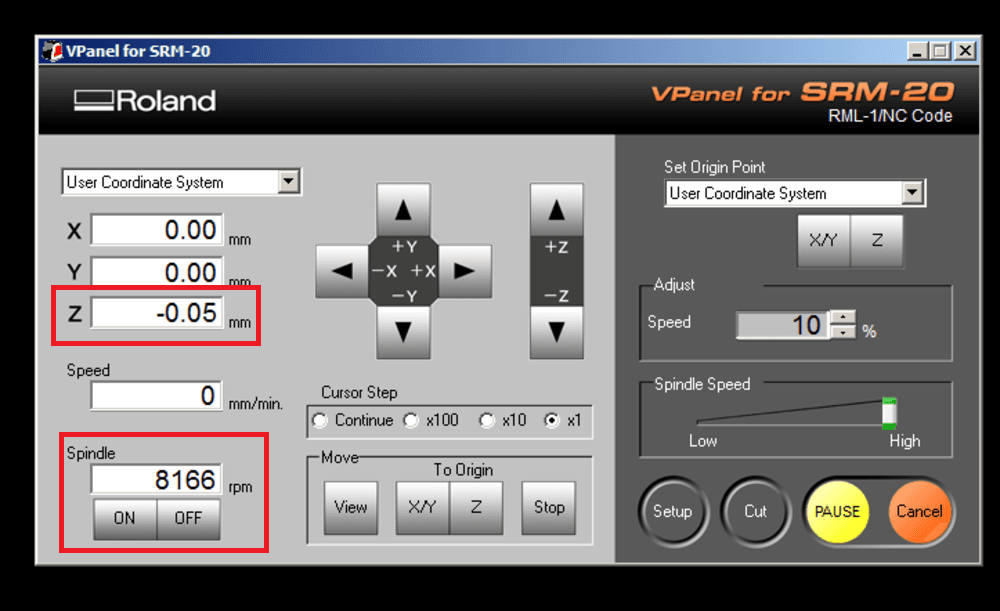The image size is (1000, 611).
Task: Click the Spindle rpm field showing 8166
Action: pyautogui.click(x=157, y=480)
